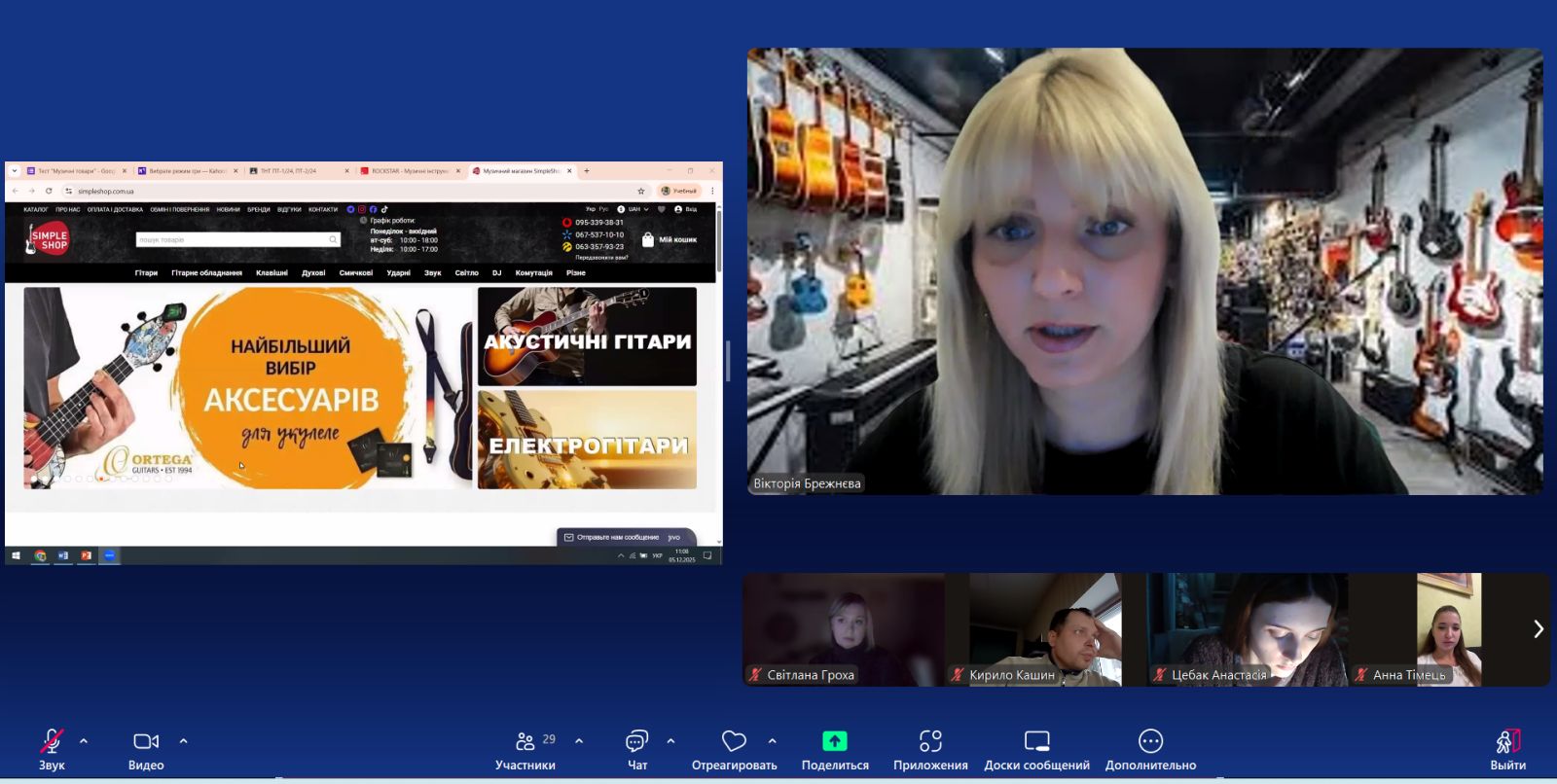The width and height of the screenshot is (1557, 784).
Task: Click the Выйти leave meeting icon
Action: tap(1507, 742)
